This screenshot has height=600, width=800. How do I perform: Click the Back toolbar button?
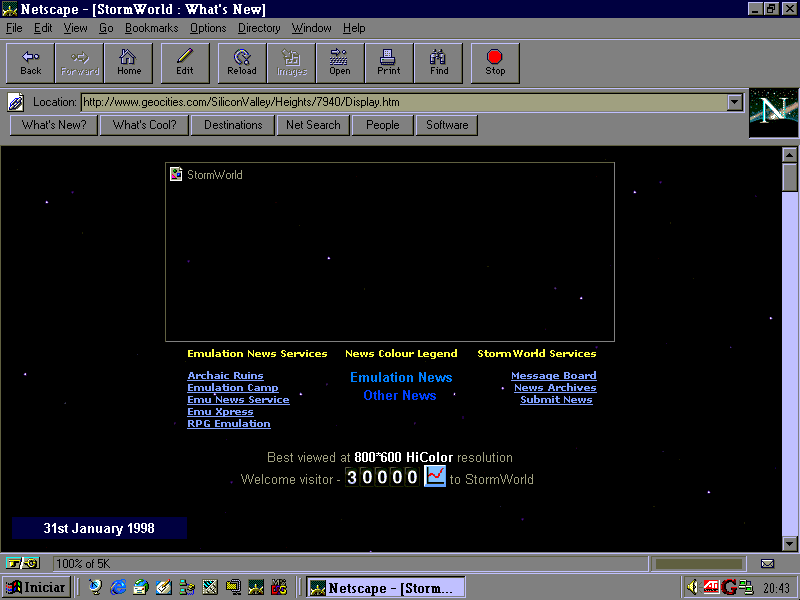click(x=30, y=63)
